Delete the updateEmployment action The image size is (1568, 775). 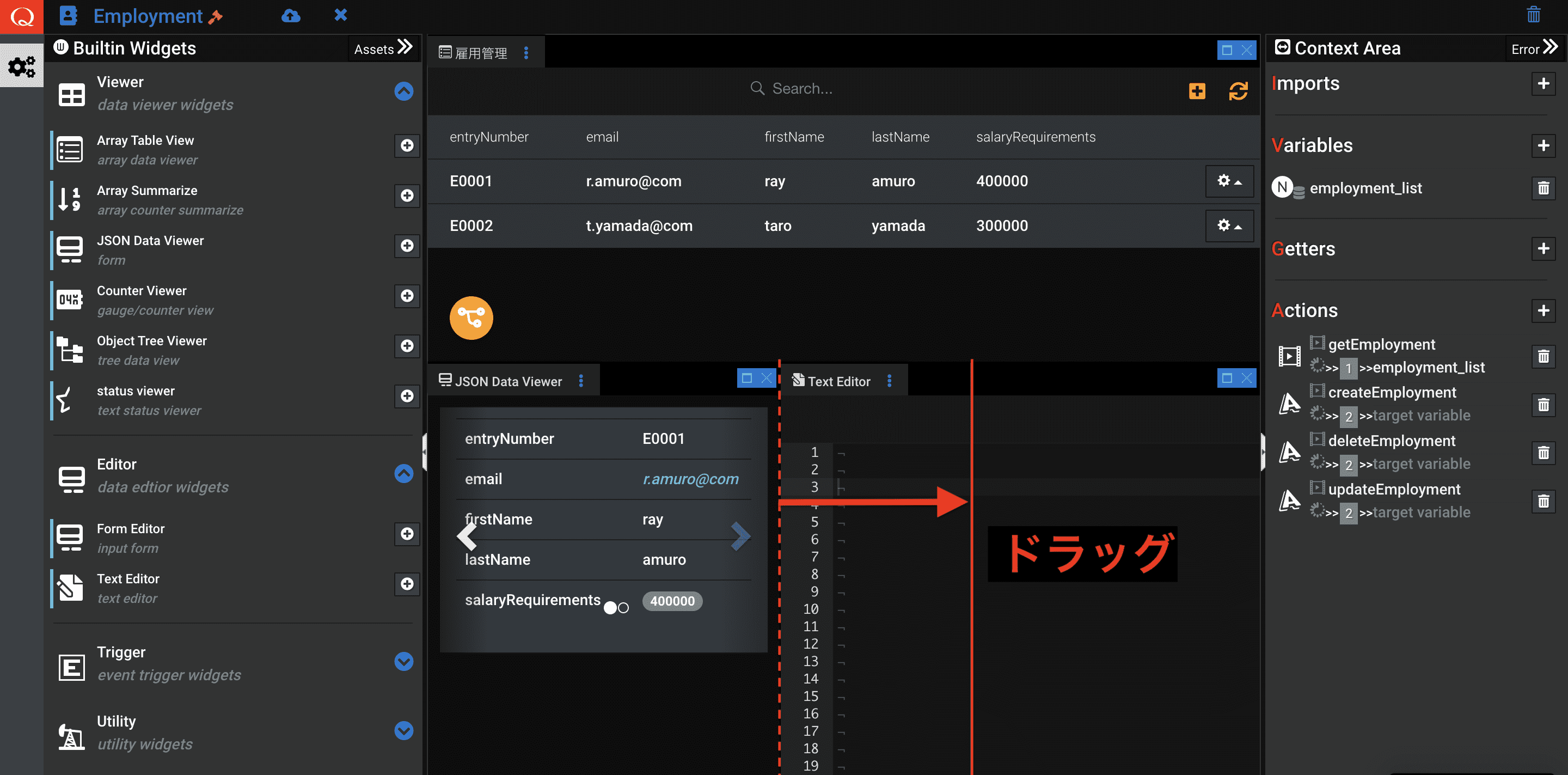(x=1543, y=502)
